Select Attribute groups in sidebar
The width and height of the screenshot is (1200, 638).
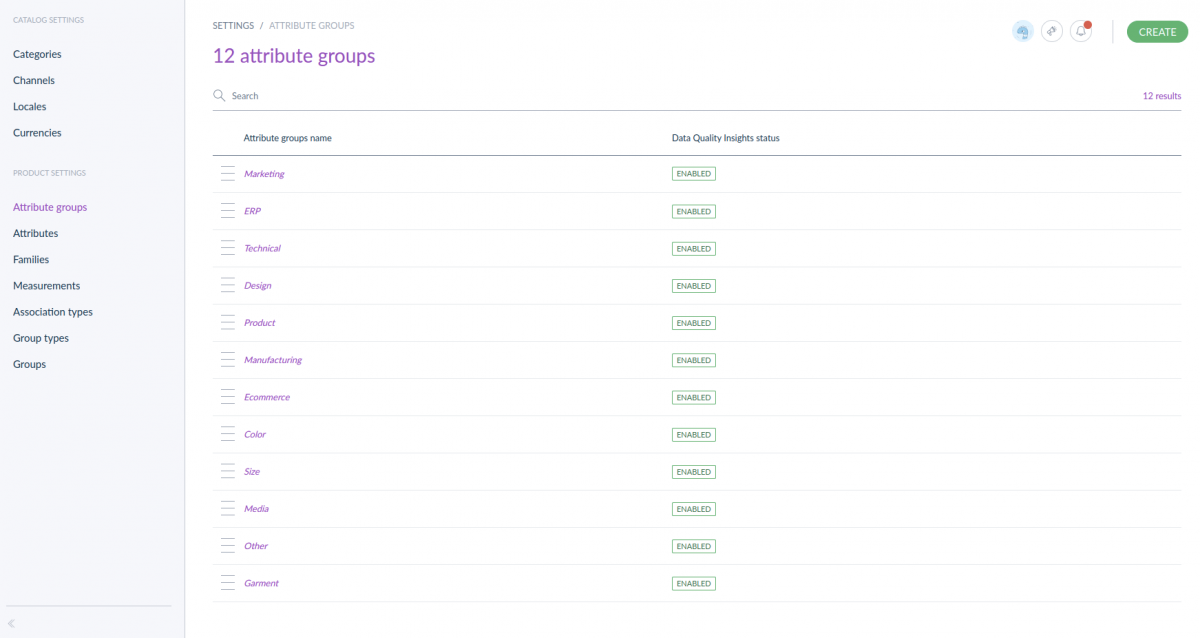click(x=50, y=207)
